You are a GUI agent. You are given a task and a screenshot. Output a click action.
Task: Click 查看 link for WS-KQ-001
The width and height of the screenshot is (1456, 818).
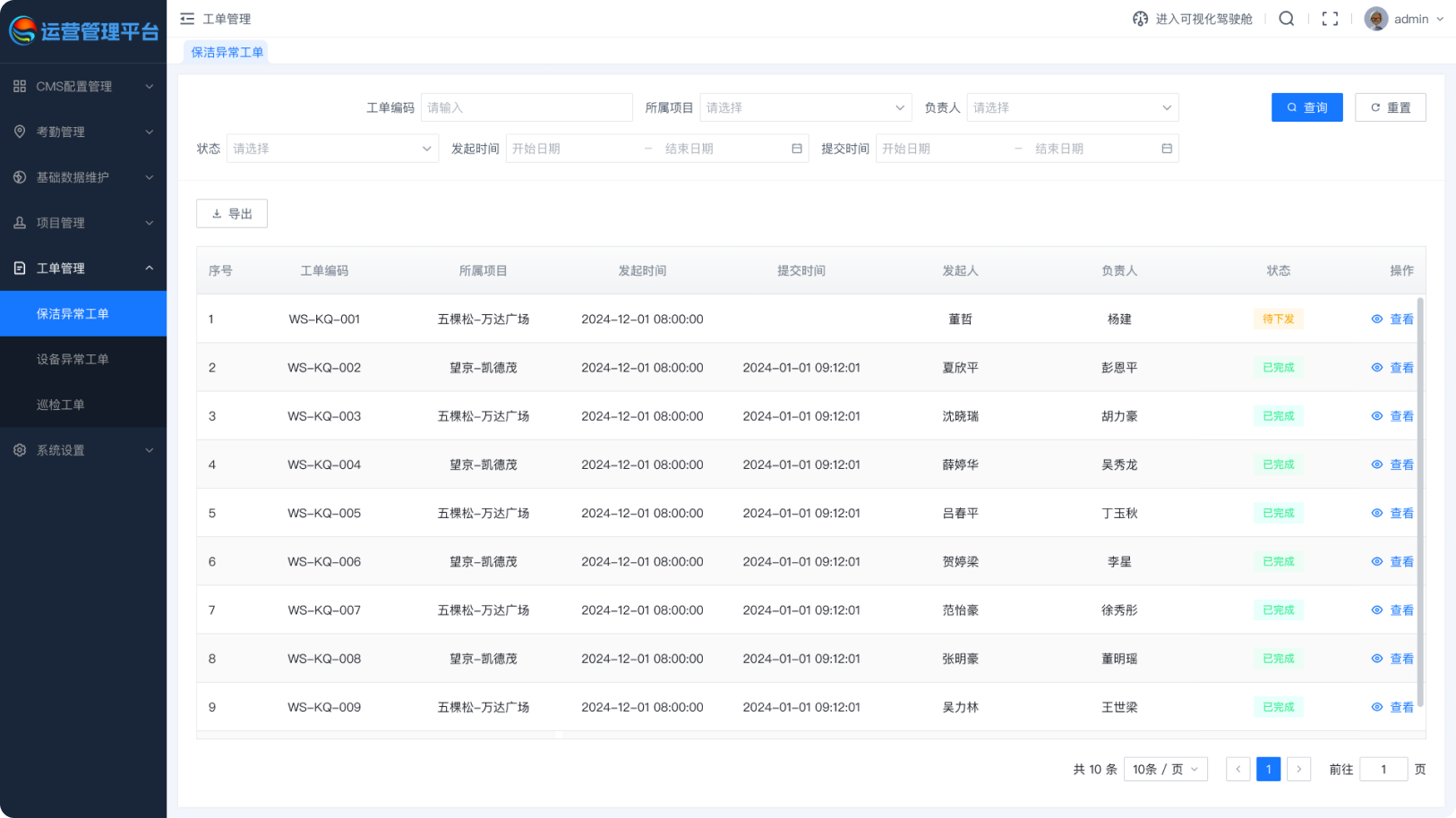click(x=1402, y=320)
